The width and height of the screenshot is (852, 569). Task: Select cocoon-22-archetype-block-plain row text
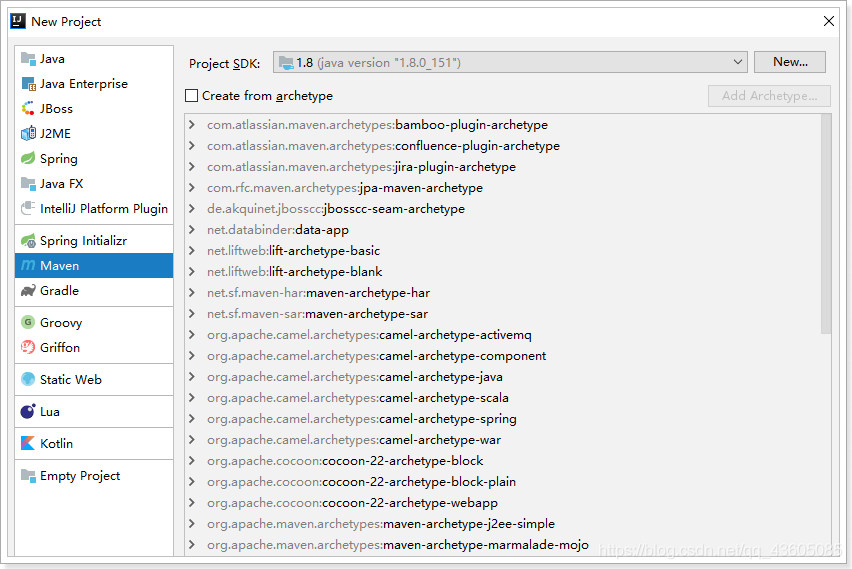361,482
